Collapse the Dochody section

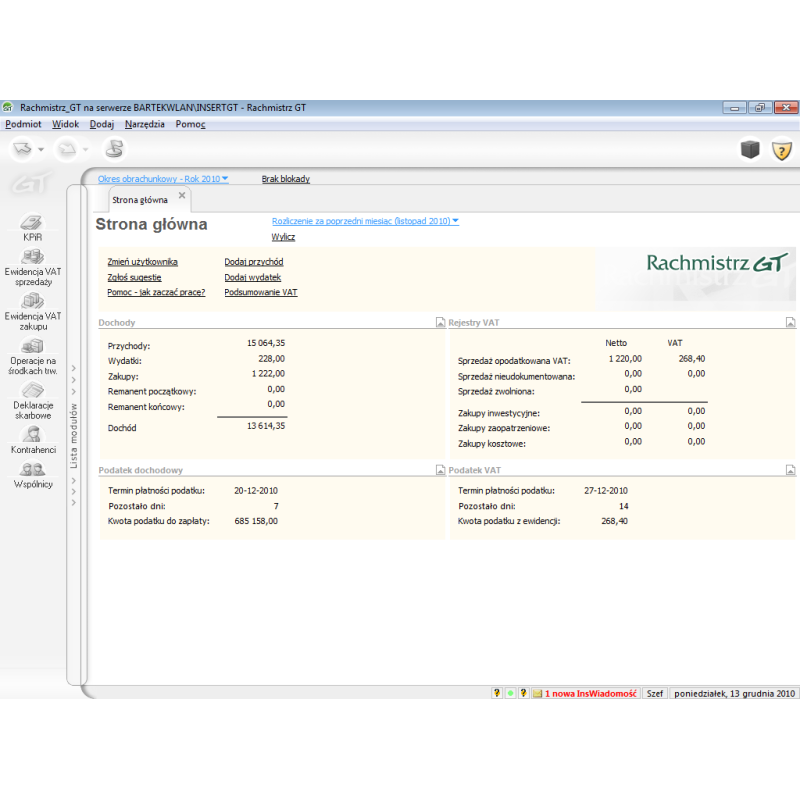point(440,323)
